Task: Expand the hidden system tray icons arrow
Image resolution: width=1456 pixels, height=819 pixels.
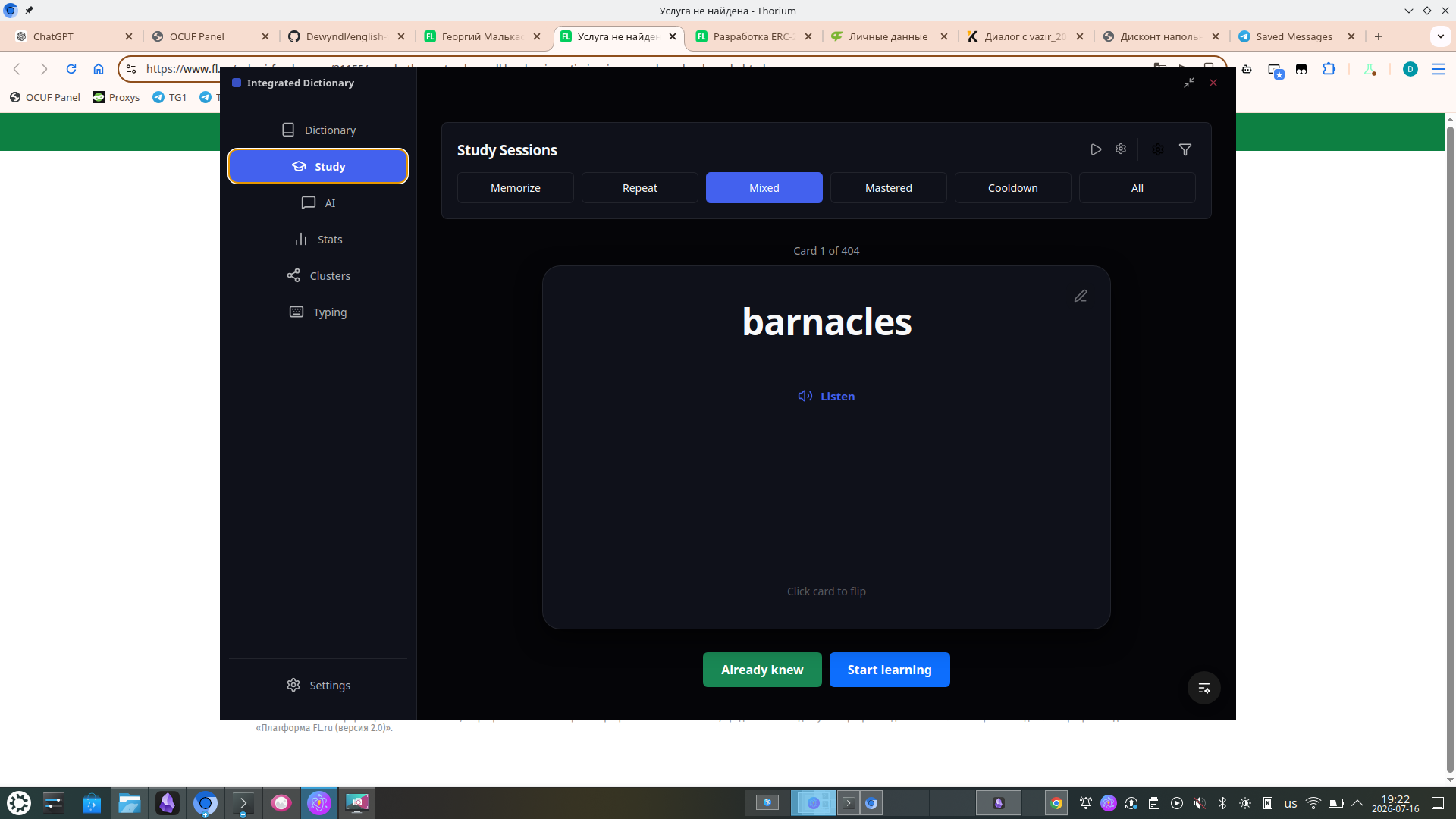Action: coord(1357,803)
